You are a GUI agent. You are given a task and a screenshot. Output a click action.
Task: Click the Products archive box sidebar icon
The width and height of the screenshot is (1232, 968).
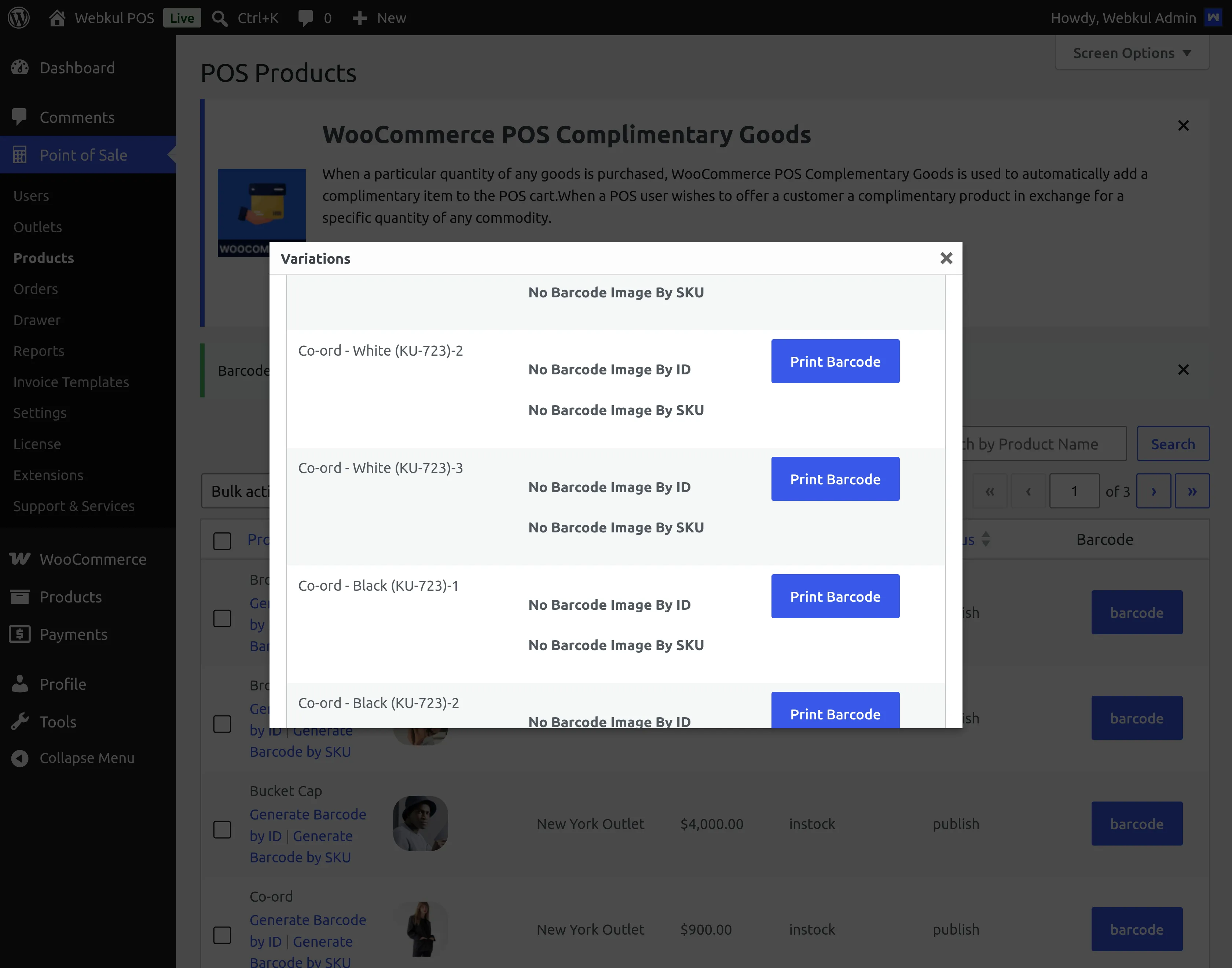pyautogui.click(x=20, y=596)
